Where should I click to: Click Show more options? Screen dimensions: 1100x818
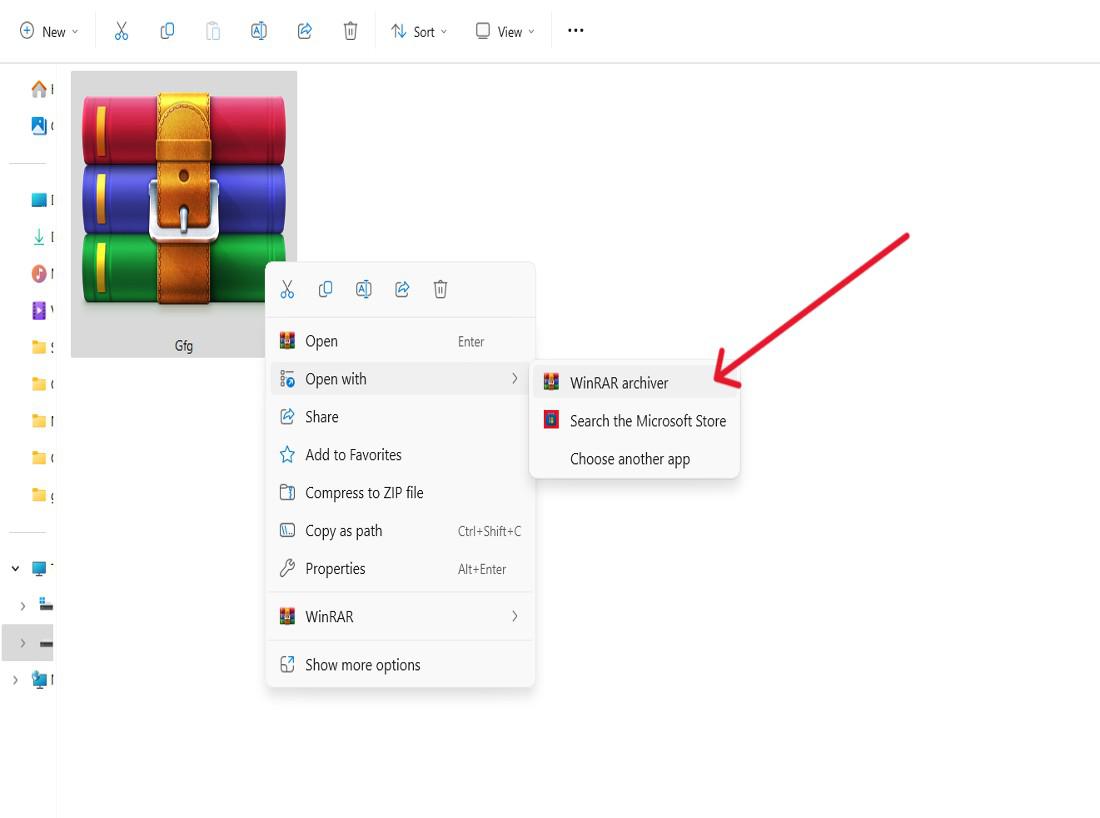pos(400,664)
